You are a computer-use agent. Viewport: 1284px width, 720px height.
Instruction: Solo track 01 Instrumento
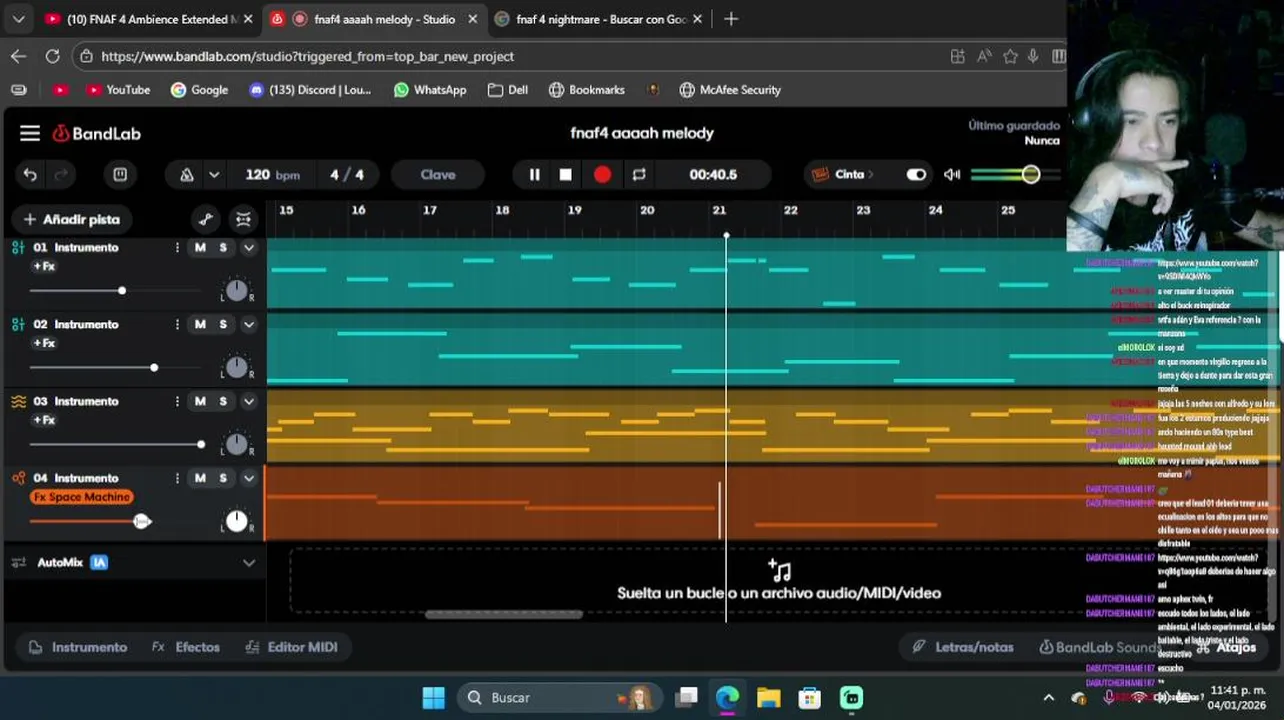(223, 247)
